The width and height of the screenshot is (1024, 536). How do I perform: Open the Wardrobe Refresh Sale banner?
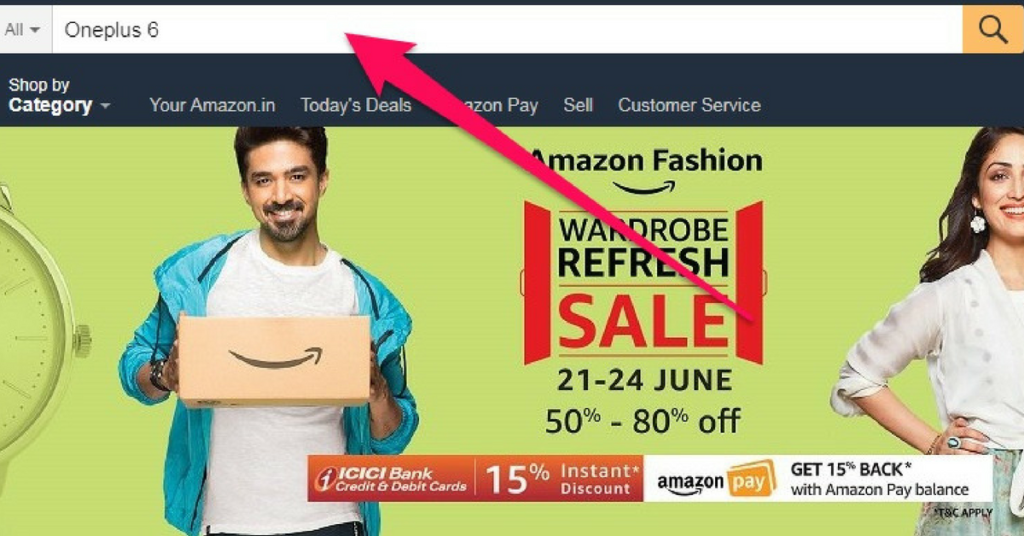(644, 282)
